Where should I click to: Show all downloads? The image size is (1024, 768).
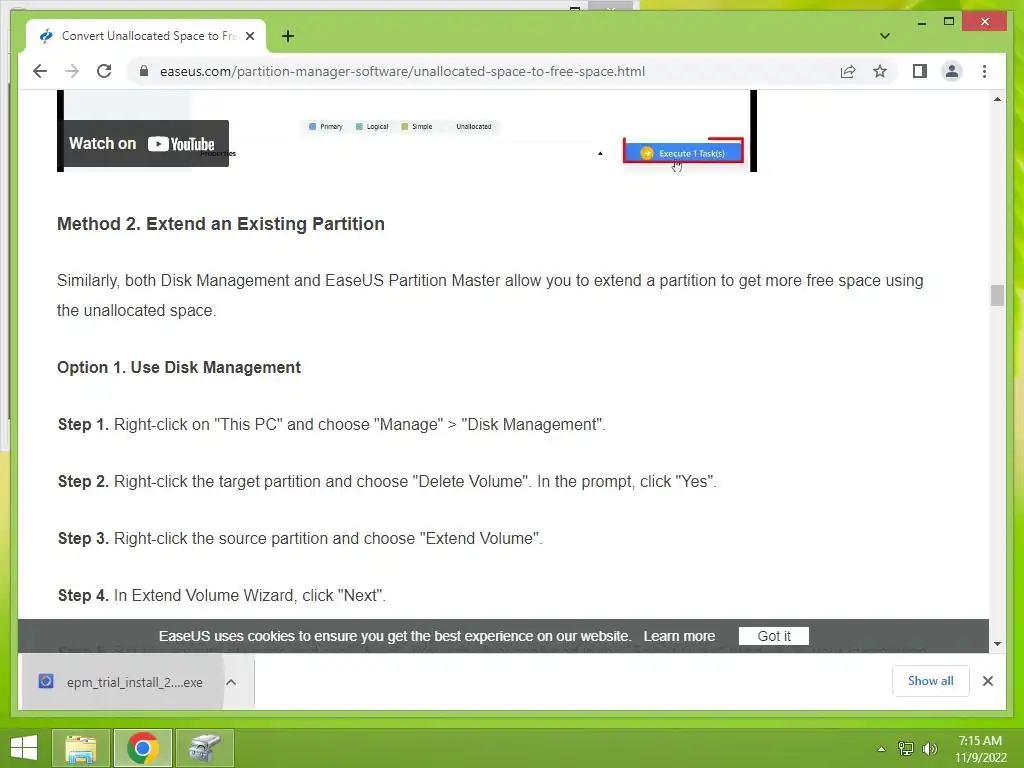coord(931,681)
